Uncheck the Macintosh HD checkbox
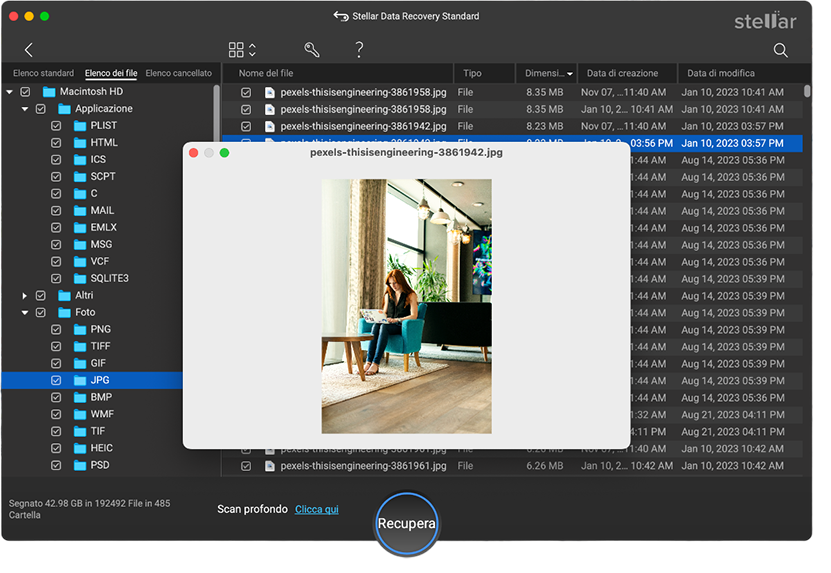Screen dimensions: 831x573 [25, 92]
